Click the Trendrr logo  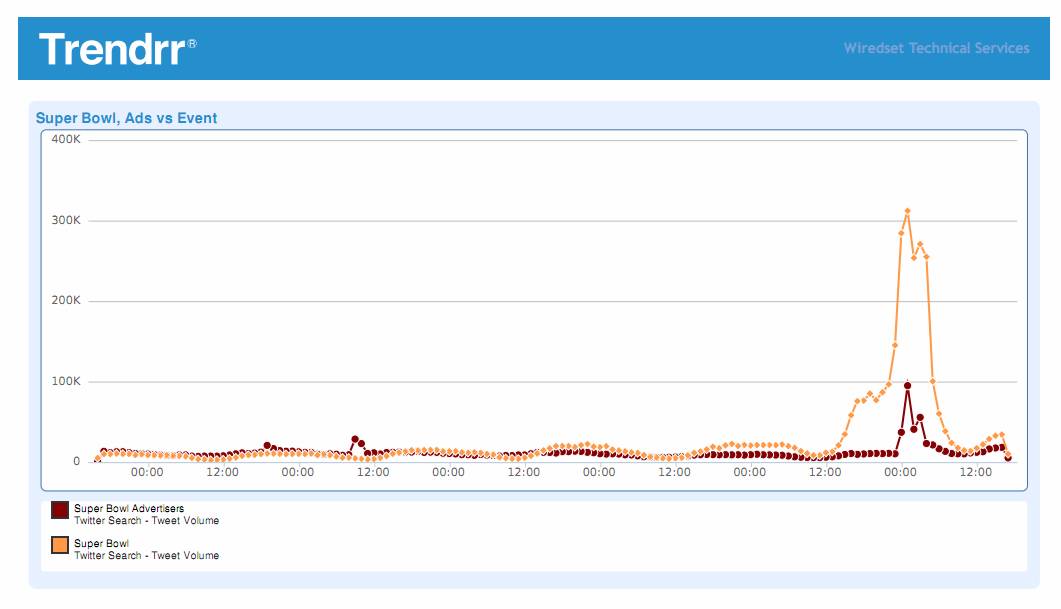[118, 49]
